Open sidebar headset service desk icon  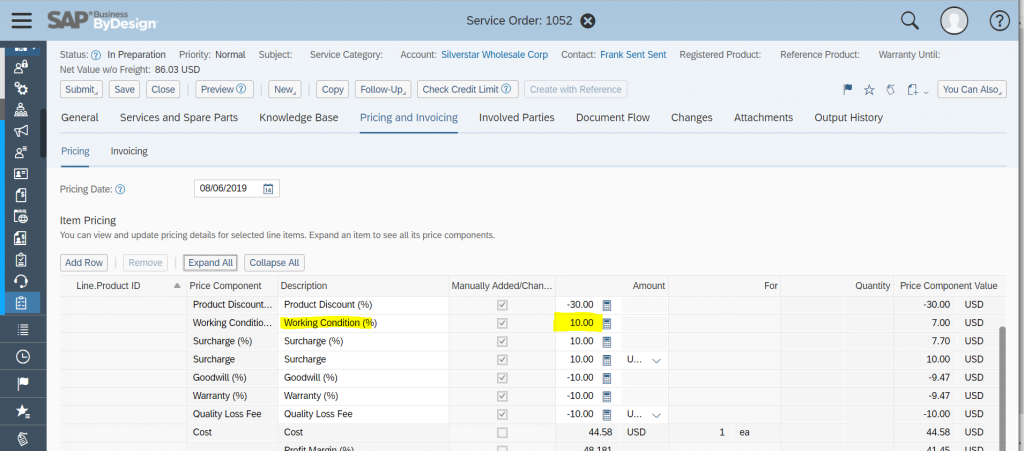coord(21,281)
